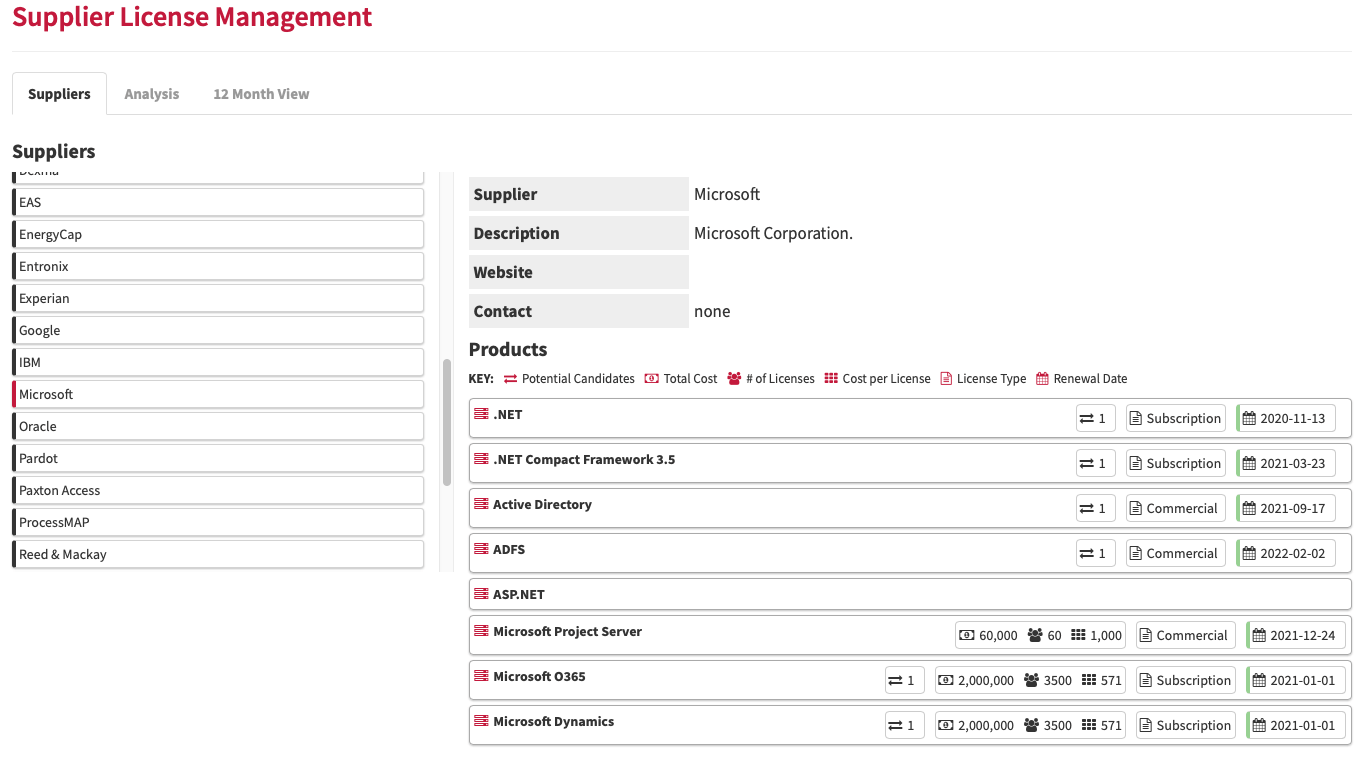The height and width of the screenshot is (778, 1364).
Task: Click the candidates arrows icon on Microsoft O365
Action: (895, 681)
